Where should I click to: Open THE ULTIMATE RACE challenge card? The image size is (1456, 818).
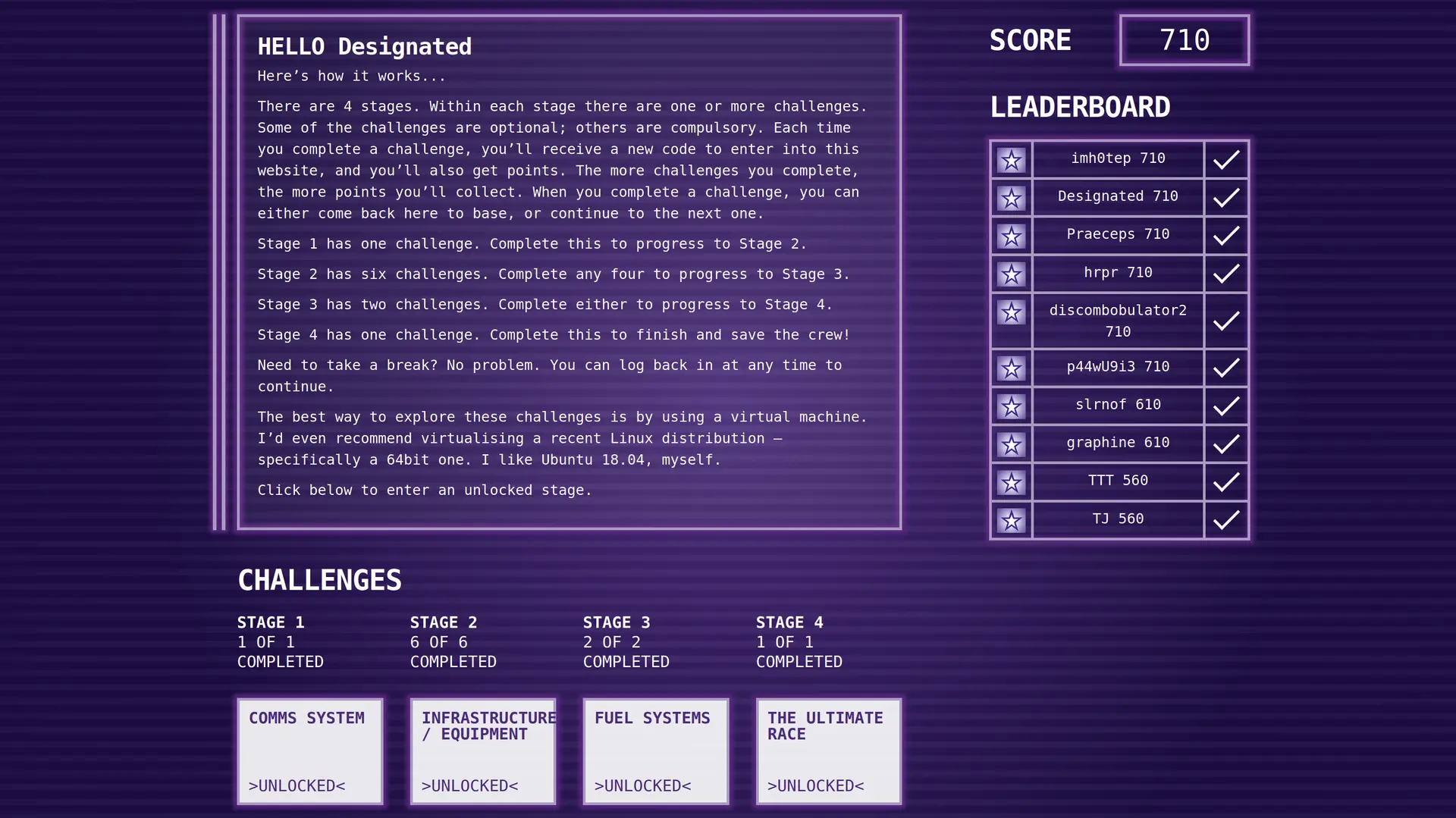(829, 751)
